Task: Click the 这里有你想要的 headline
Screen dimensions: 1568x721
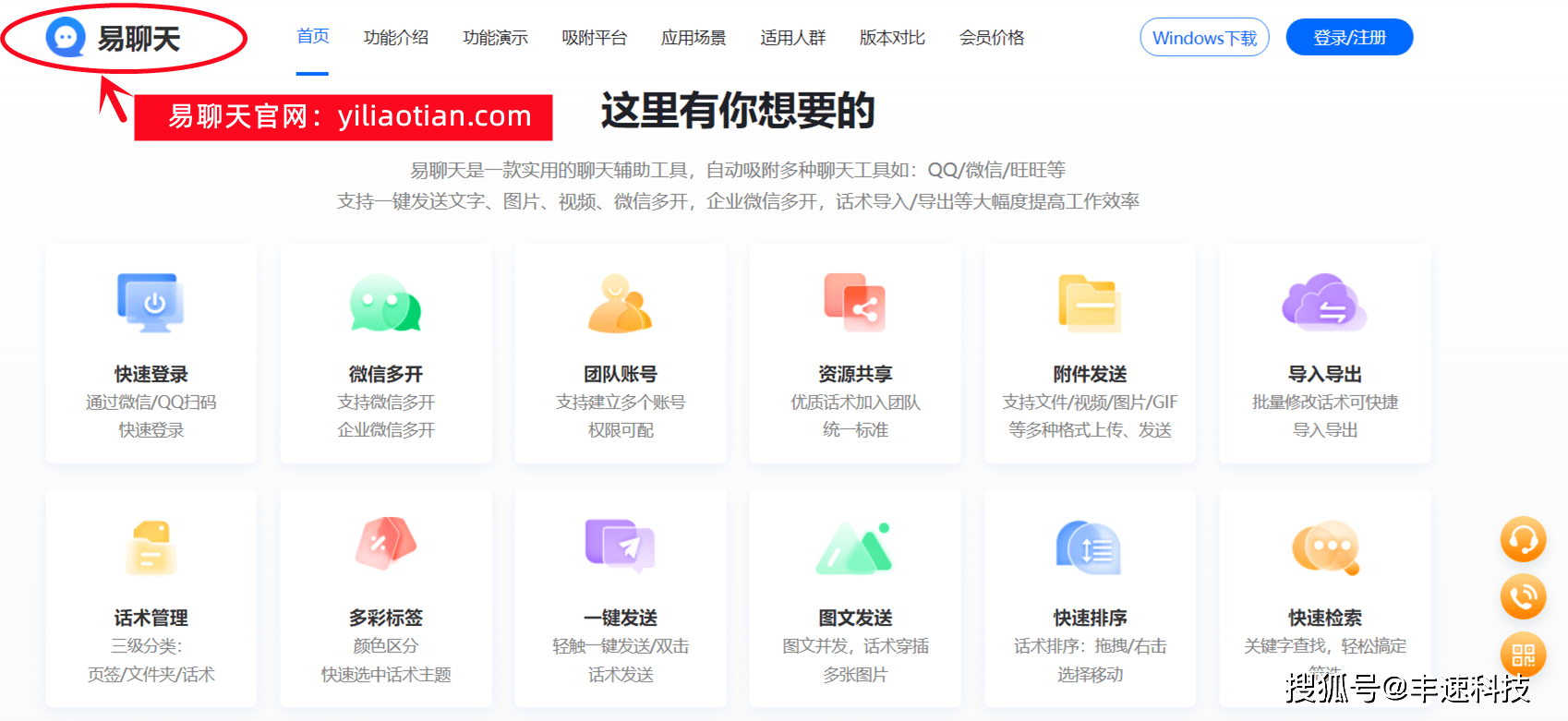Action: [738, 111]
